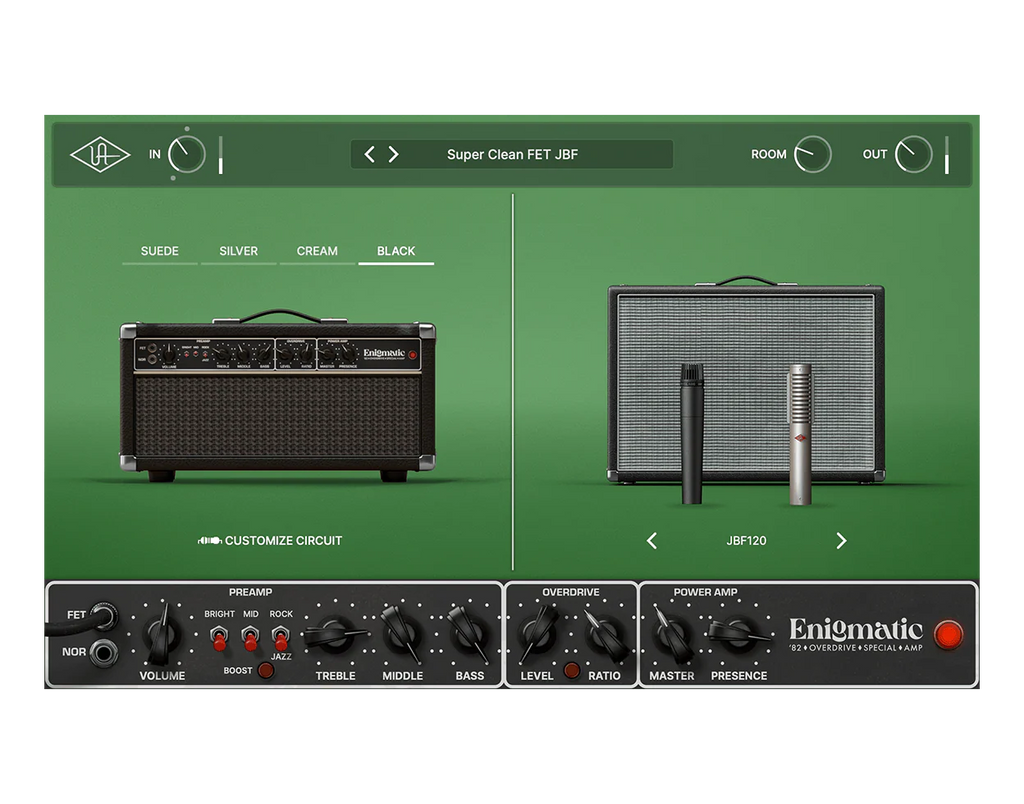This screenshot has width=1024, height=804.
Task: Select the silver ribbon microphone
Action: tap(800, 435)
